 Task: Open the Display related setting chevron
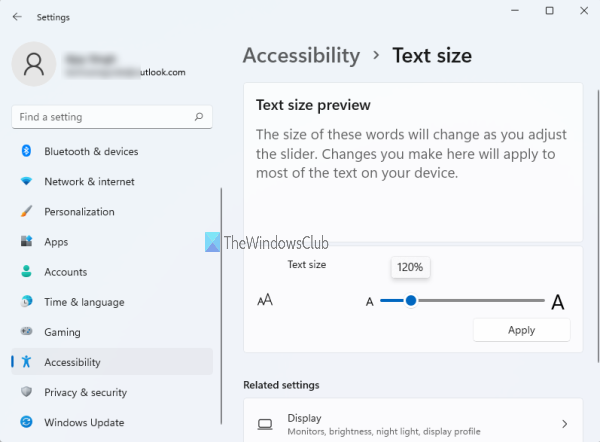[x=565, y=425]
